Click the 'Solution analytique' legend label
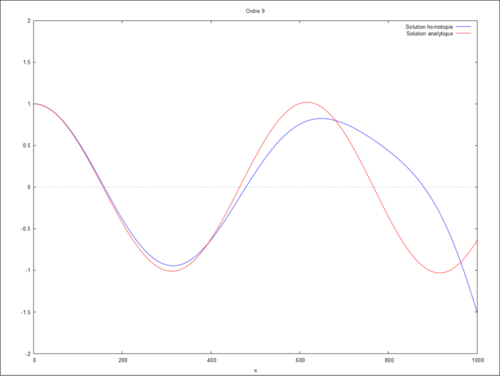This screenshot has height=376, width=500. (x=429, y=34)
